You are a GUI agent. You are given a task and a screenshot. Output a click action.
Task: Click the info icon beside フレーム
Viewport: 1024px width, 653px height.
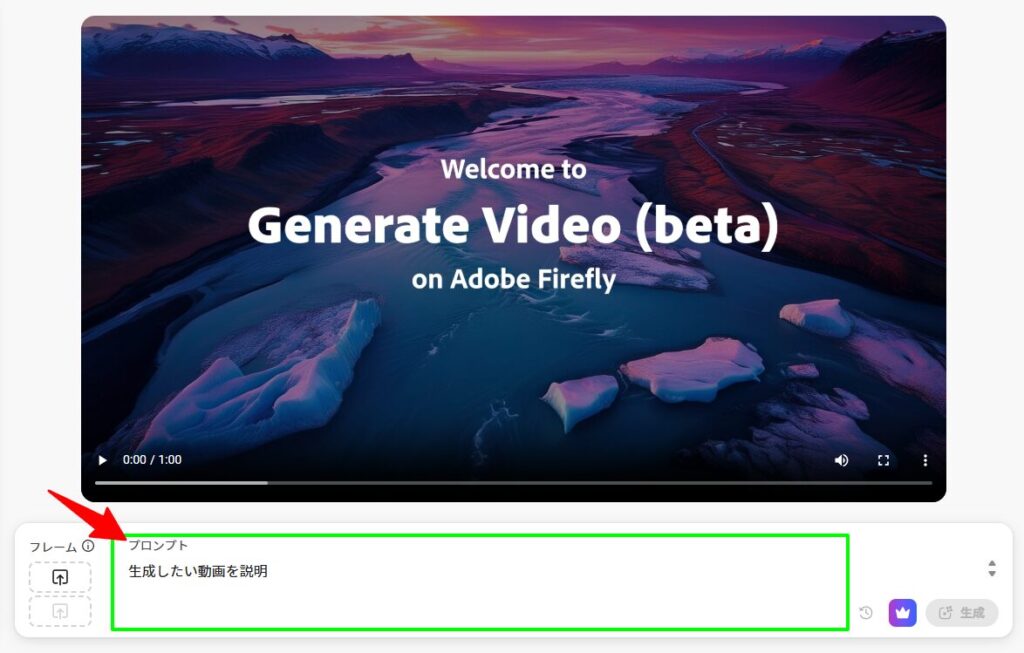point(88,546)
